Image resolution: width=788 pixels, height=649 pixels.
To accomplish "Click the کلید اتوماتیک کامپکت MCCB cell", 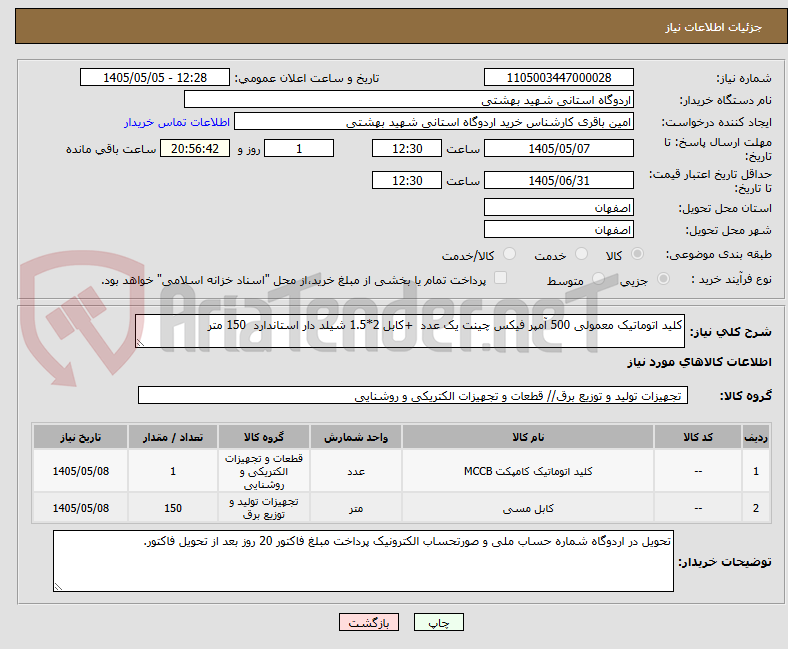I will 528,471.
